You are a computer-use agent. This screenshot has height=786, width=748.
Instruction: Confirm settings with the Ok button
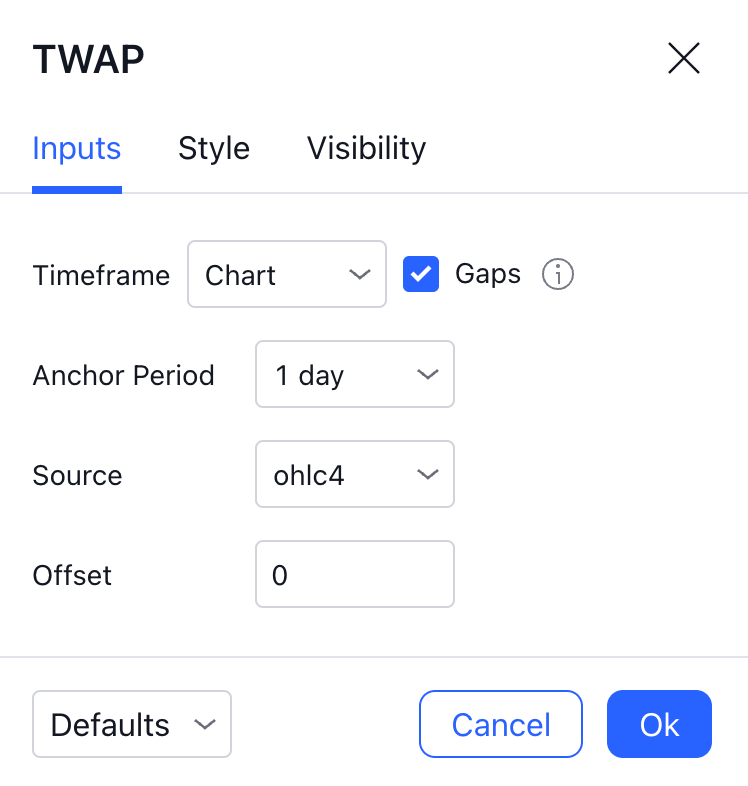(x=659, y=724)
